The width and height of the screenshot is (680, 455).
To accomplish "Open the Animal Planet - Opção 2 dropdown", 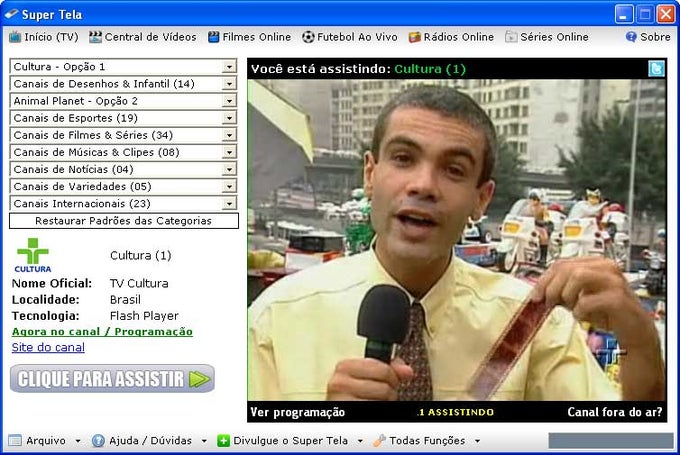I will click(229, 101).
